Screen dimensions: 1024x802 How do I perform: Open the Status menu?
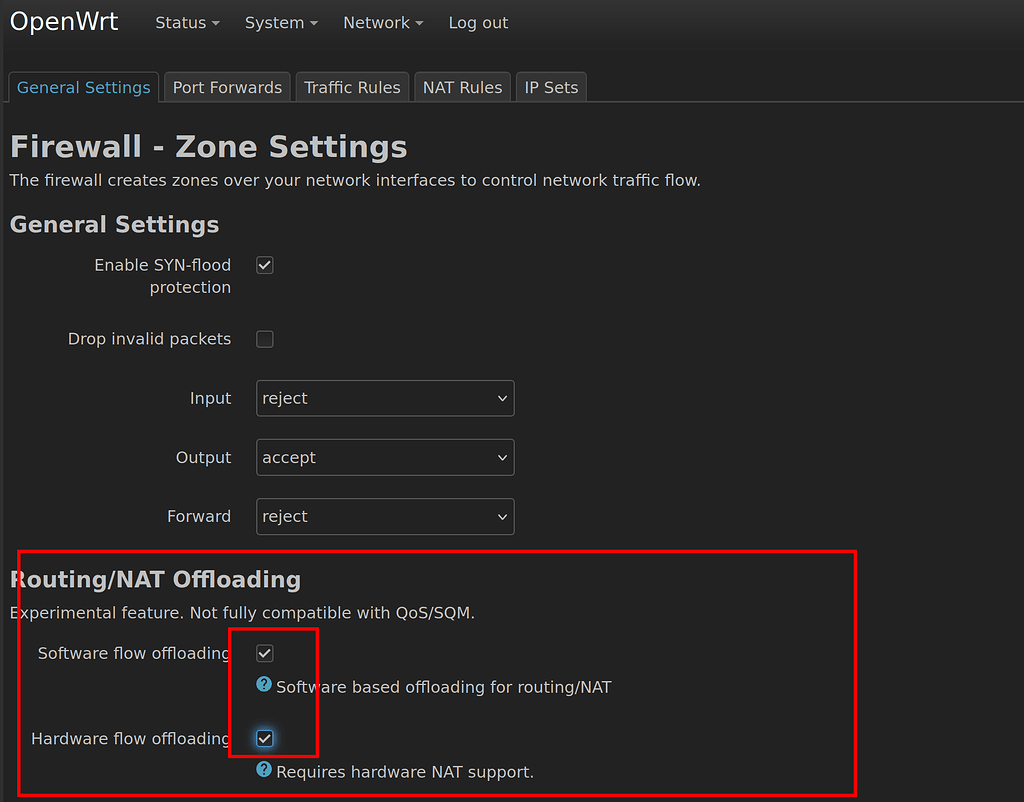(187, 22)
